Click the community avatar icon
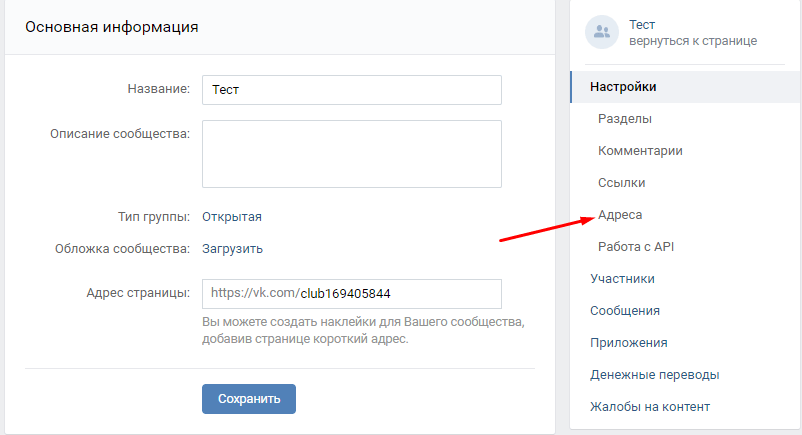Viewport: 802px width, 435px height. (602, 32)
